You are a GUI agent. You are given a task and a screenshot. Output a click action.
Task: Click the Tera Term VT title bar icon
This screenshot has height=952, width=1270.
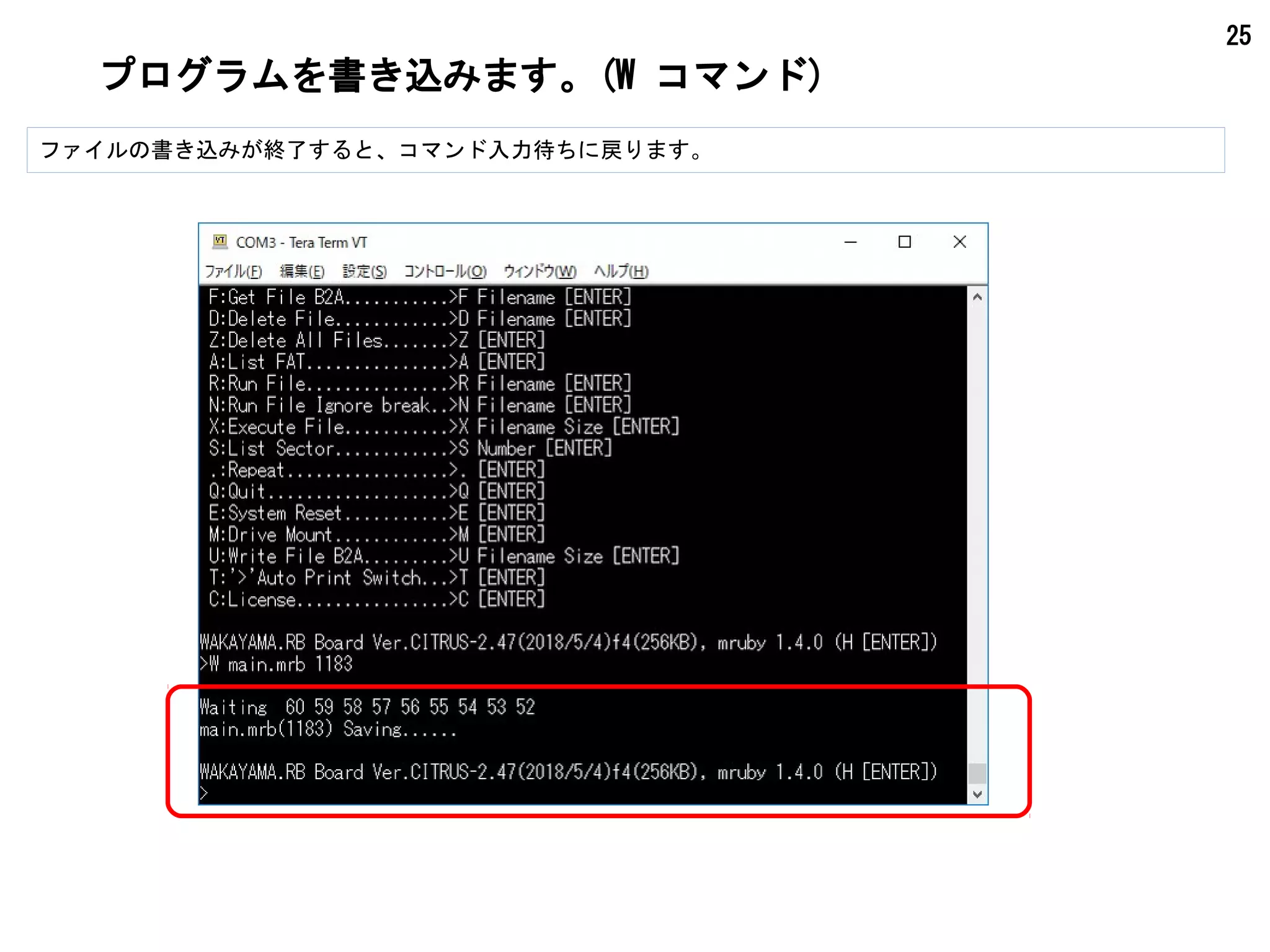point(220,242)
